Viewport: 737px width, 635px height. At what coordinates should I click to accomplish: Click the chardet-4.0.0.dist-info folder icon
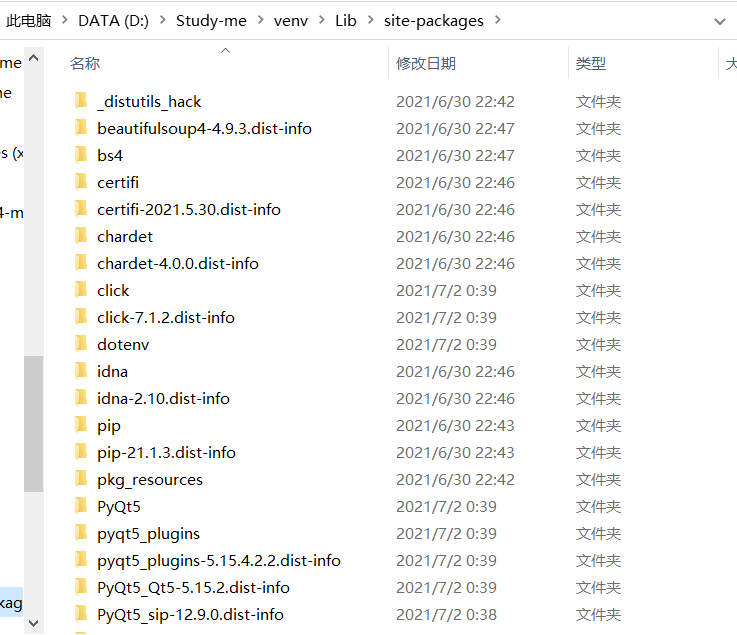(81, 263)
